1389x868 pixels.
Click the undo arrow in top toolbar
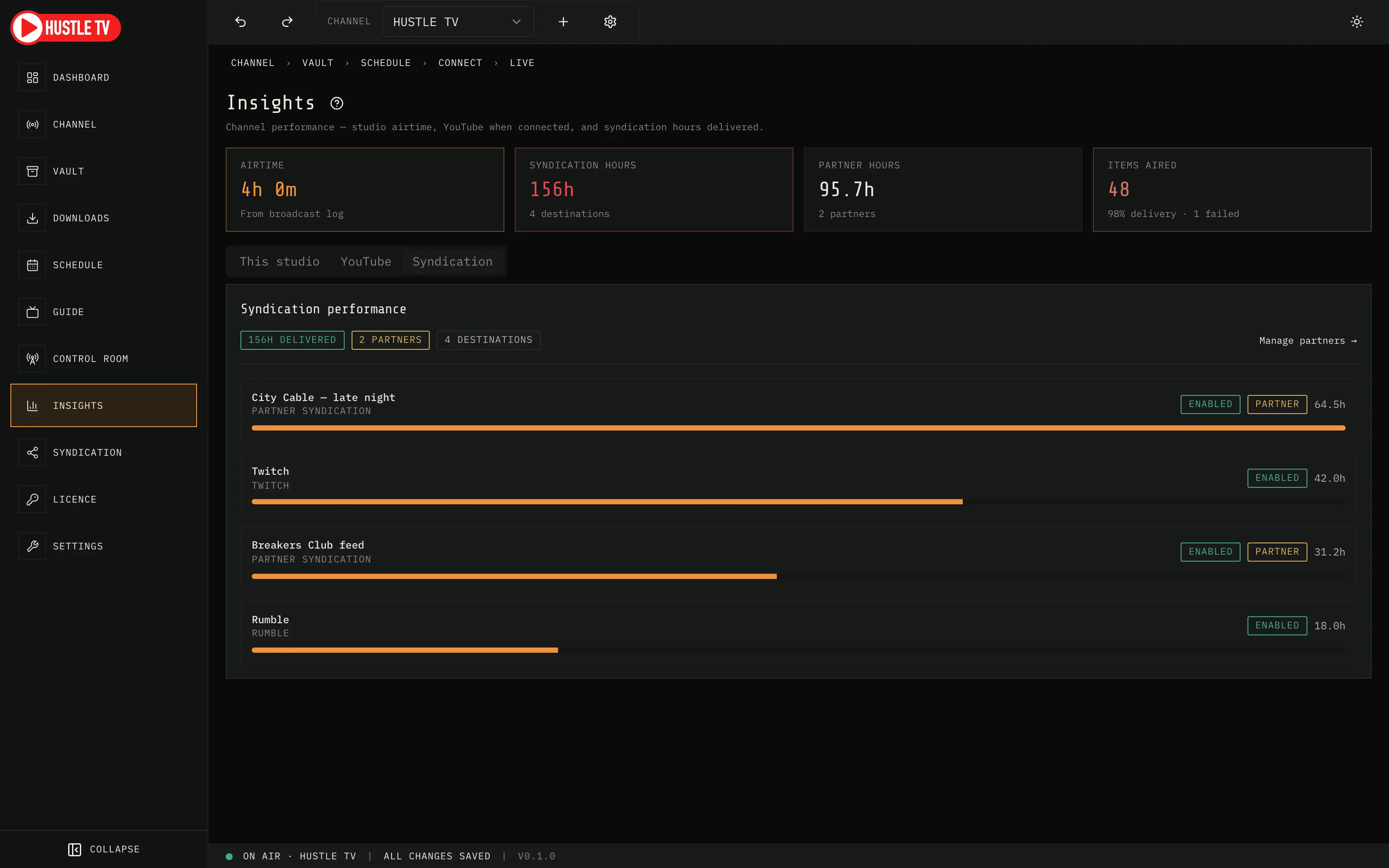point(240,22)
